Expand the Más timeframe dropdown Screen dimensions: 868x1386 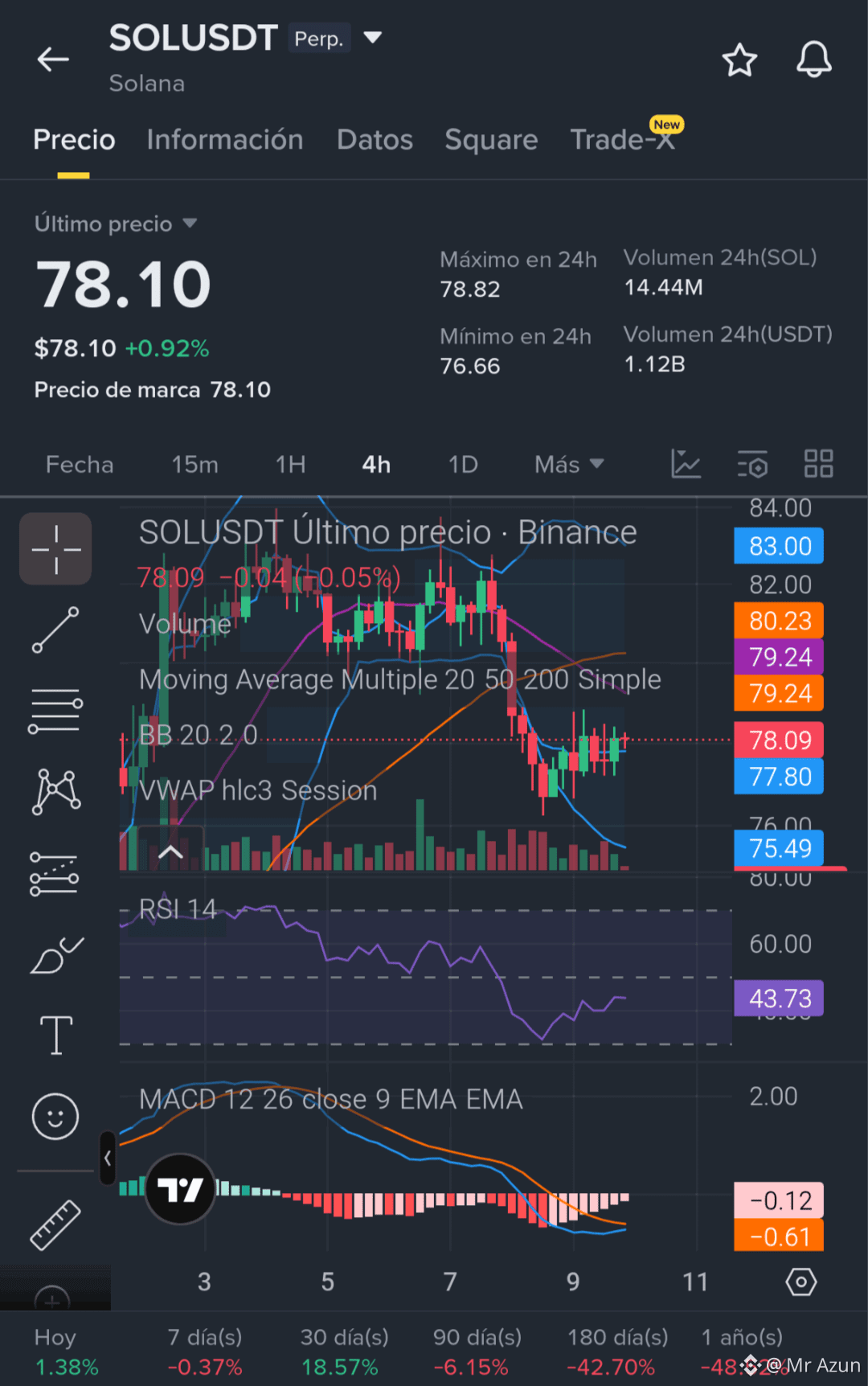tap(569, 465)
